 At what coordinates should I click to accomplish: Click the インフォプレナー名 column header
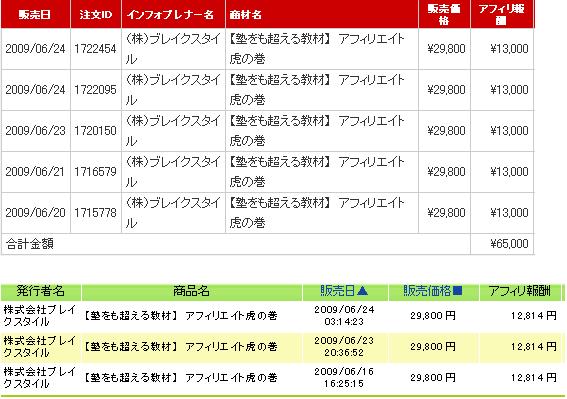click(170, 14)
